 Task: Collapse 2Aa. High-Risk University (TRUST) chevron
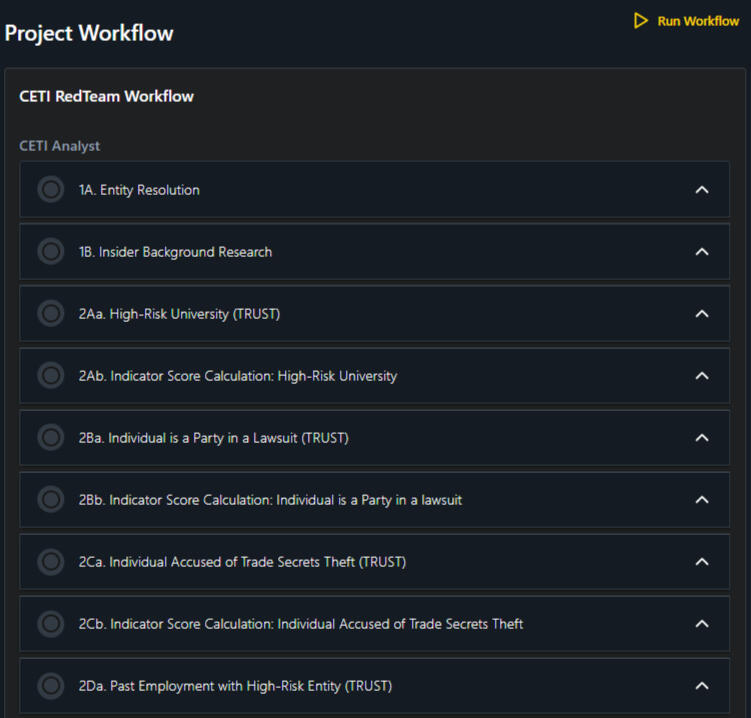pyautogui.click(x=702, y=314)
